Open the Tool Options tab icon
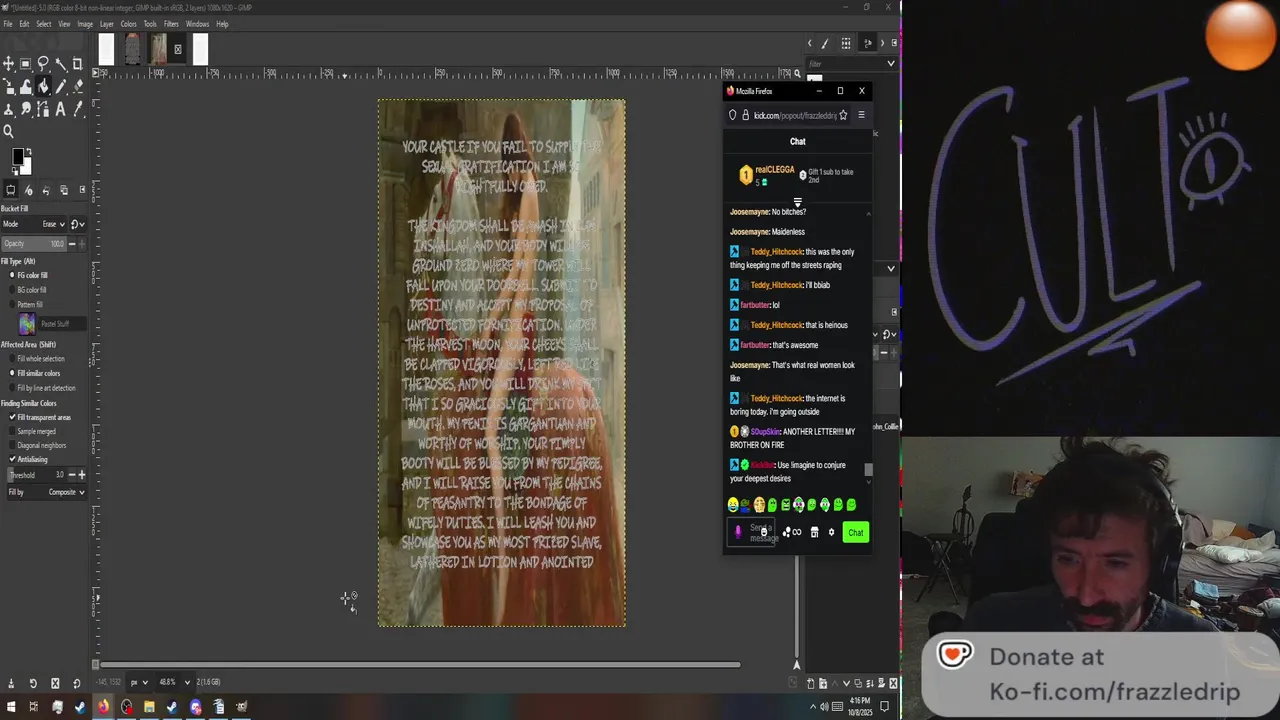This screenshot has width=1280, height=720. pyautogui.click(x=10, y=190)
